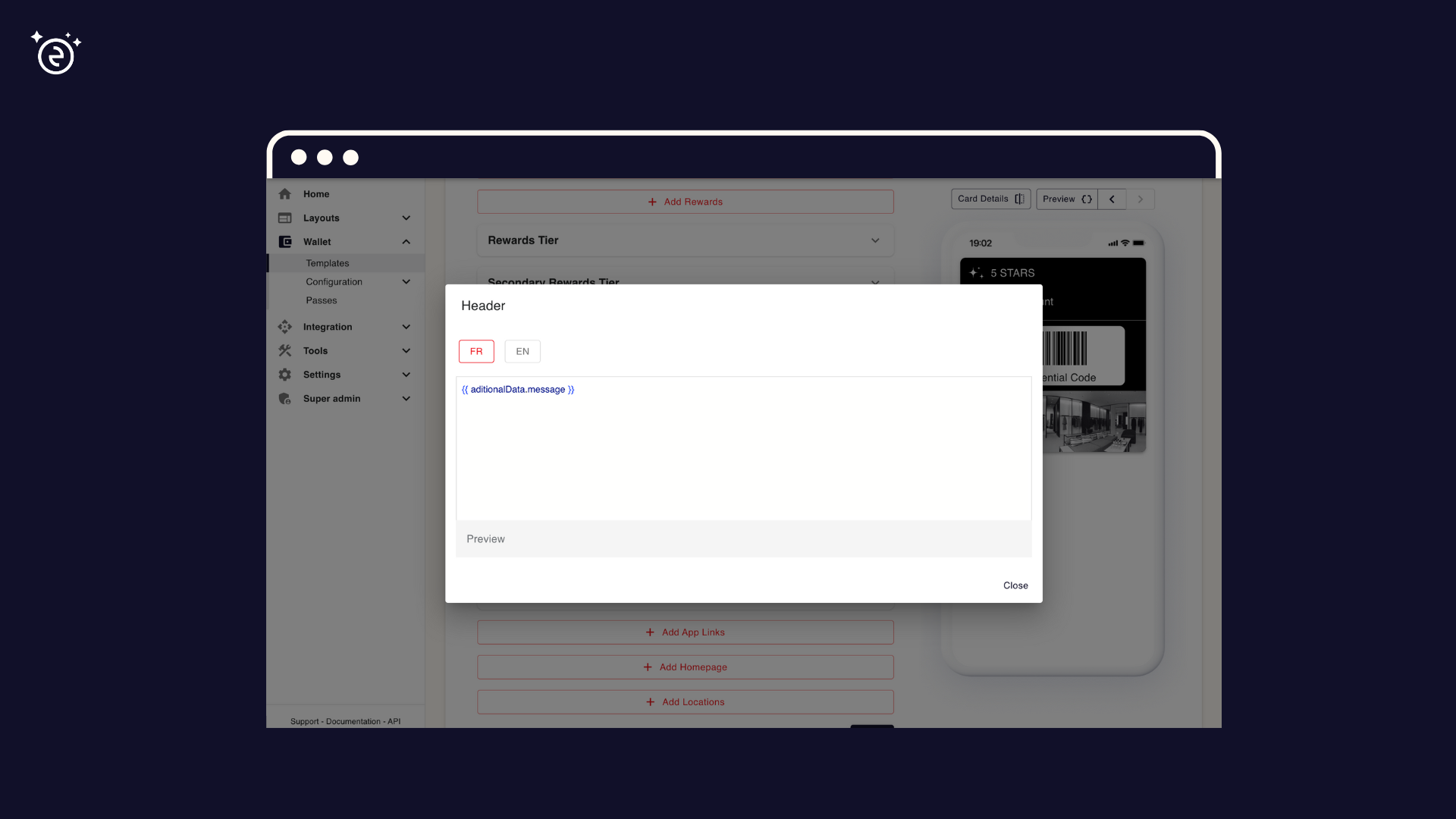The height and width of the screenshot is (819, 1456).
Task: Click the Wallet card icon in sidebar
Action: pyautogui.click(x=284, y=241)
